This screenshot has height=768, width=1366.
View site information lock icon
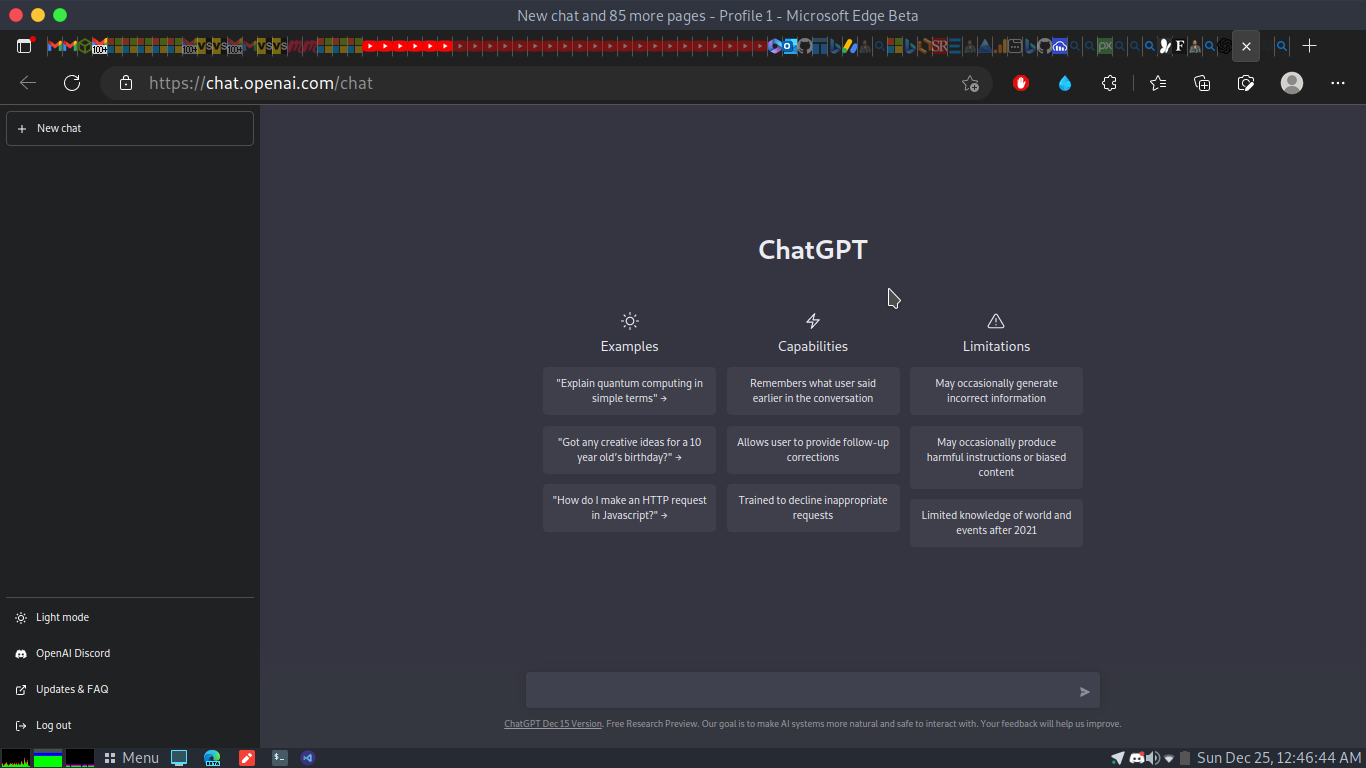click(125, 83)
